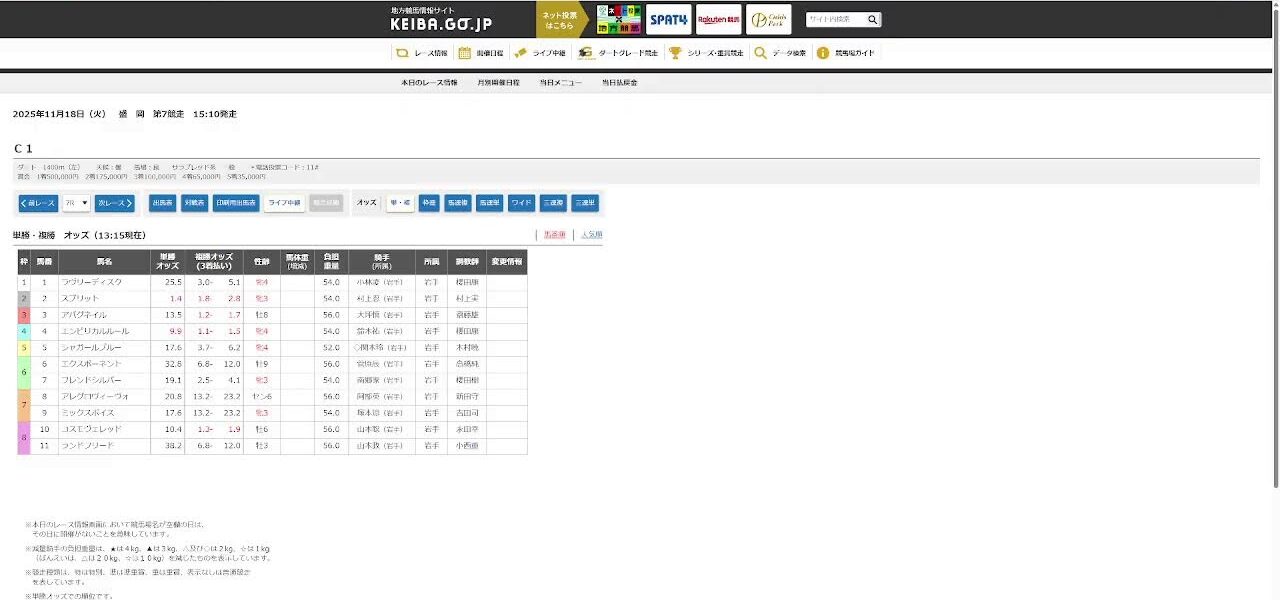
Task: Switch to the ワイド odds tab
Action: click(x=521, y=203)
